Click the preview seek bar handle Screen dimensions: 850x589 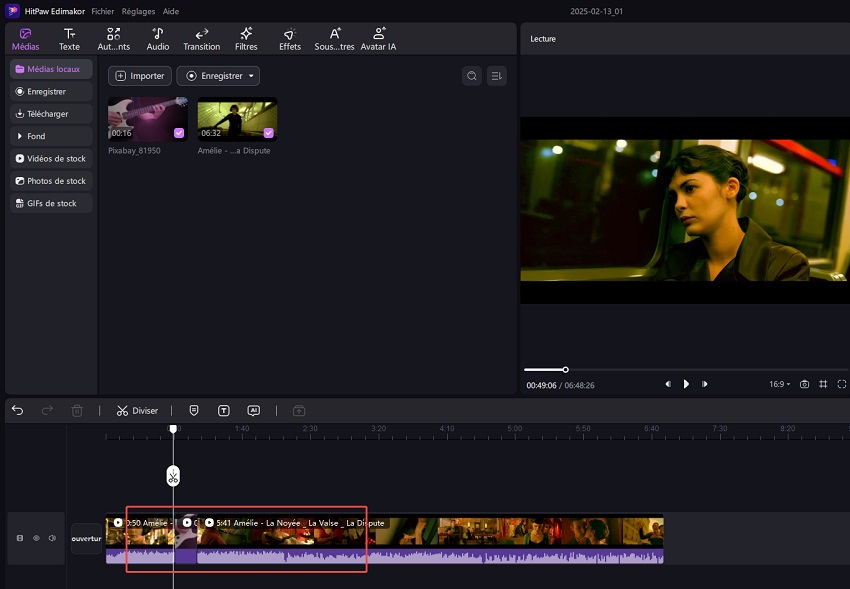point(565,370)
